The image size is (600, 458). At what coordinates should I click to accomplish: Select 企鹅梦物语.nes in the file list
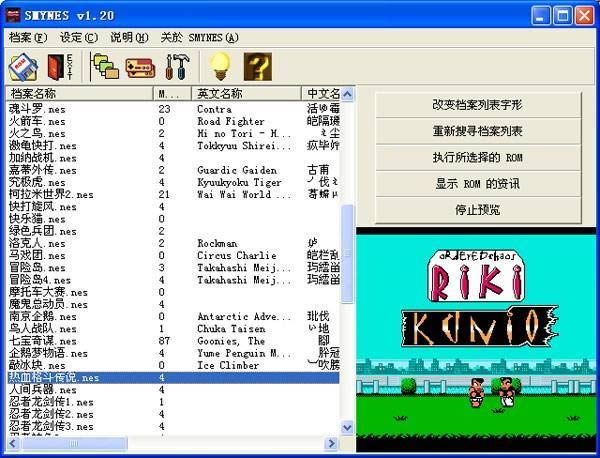pyautogui.click(x=48, y=353)
